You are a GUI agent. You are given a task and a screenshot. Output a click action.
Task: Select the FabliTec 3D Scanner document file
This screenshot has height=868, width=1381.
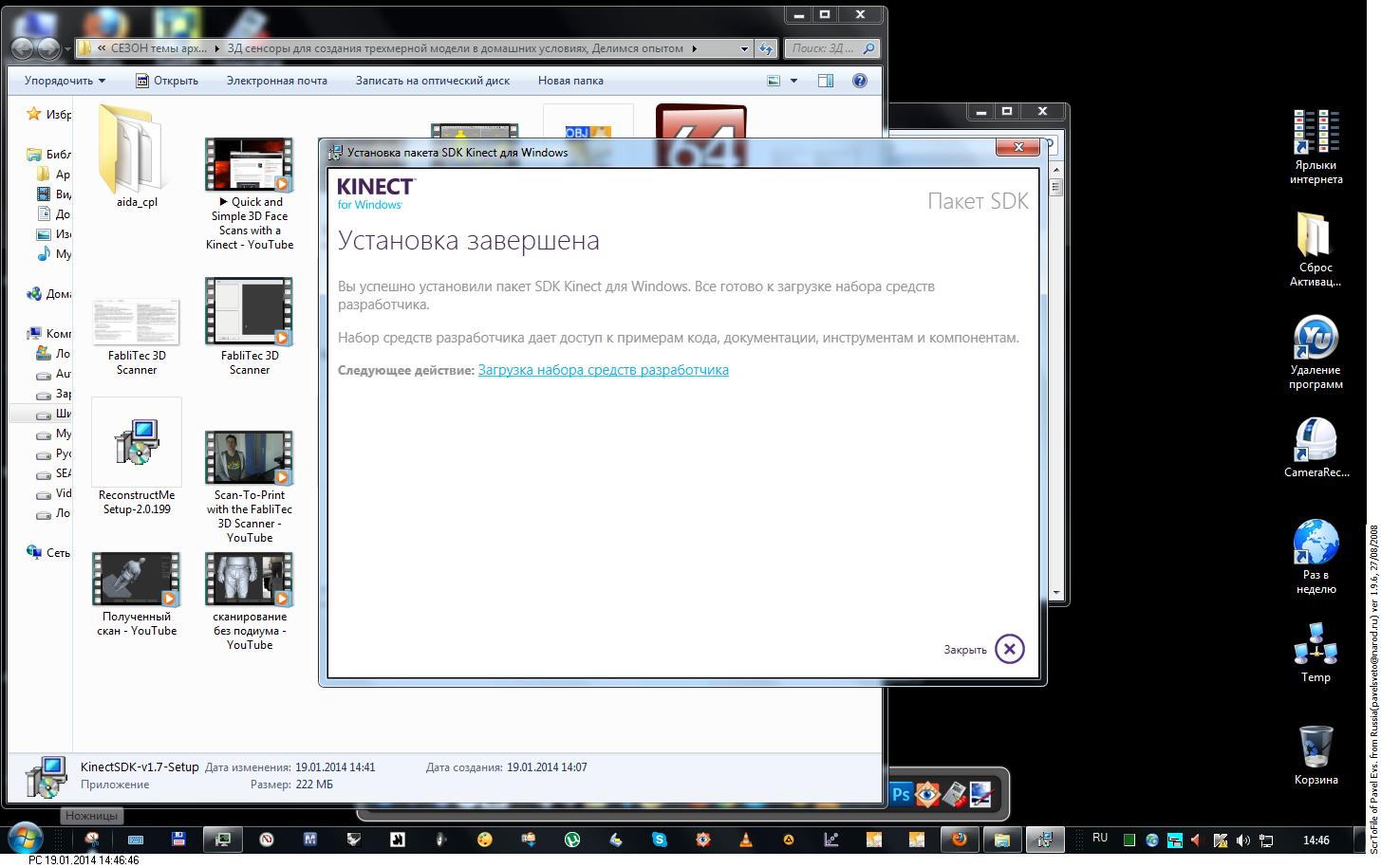click(x=137, y=336)
